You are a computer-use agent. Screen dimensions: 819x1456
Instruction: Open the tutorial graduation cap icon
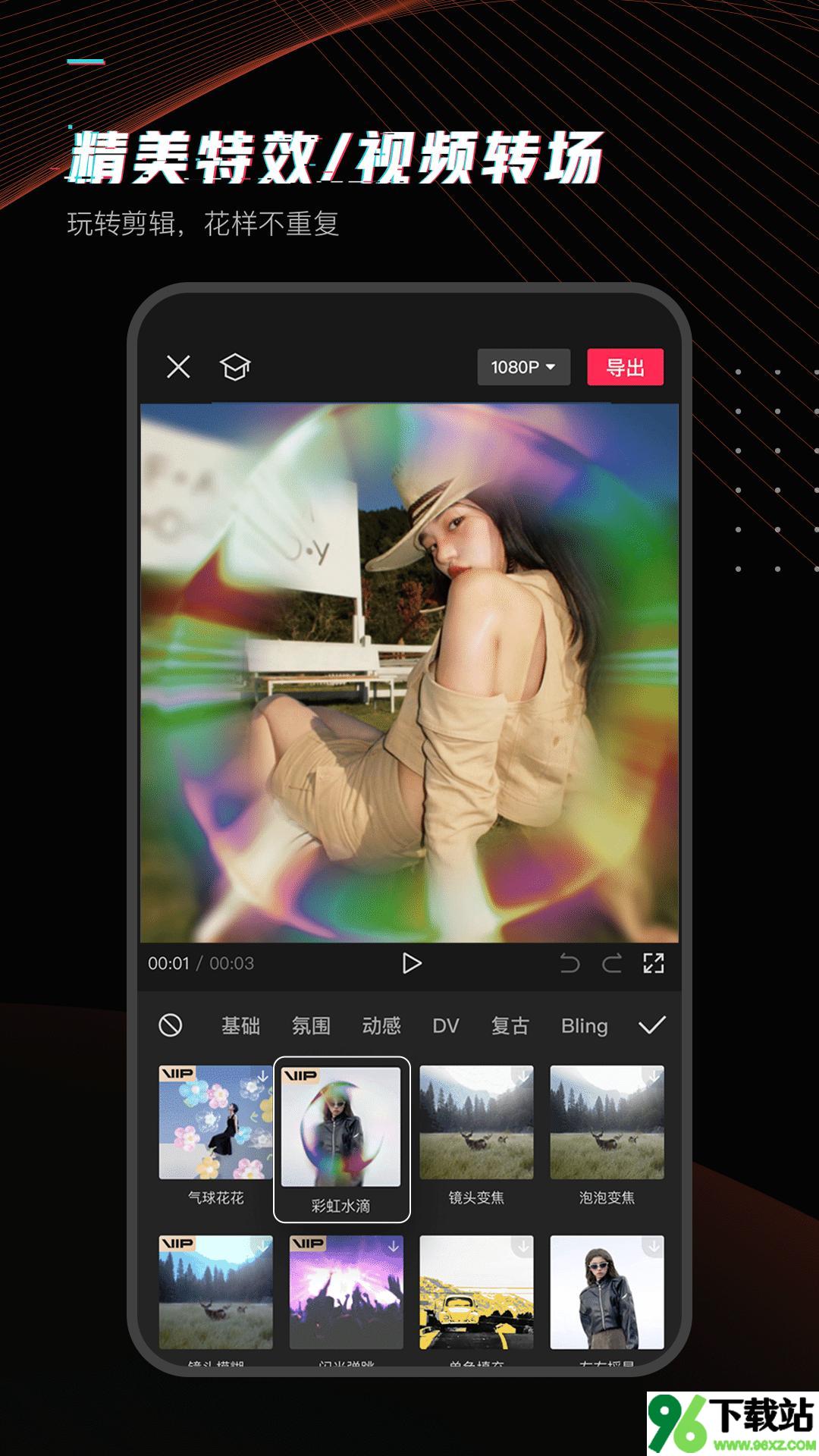[x=235, y=367]
